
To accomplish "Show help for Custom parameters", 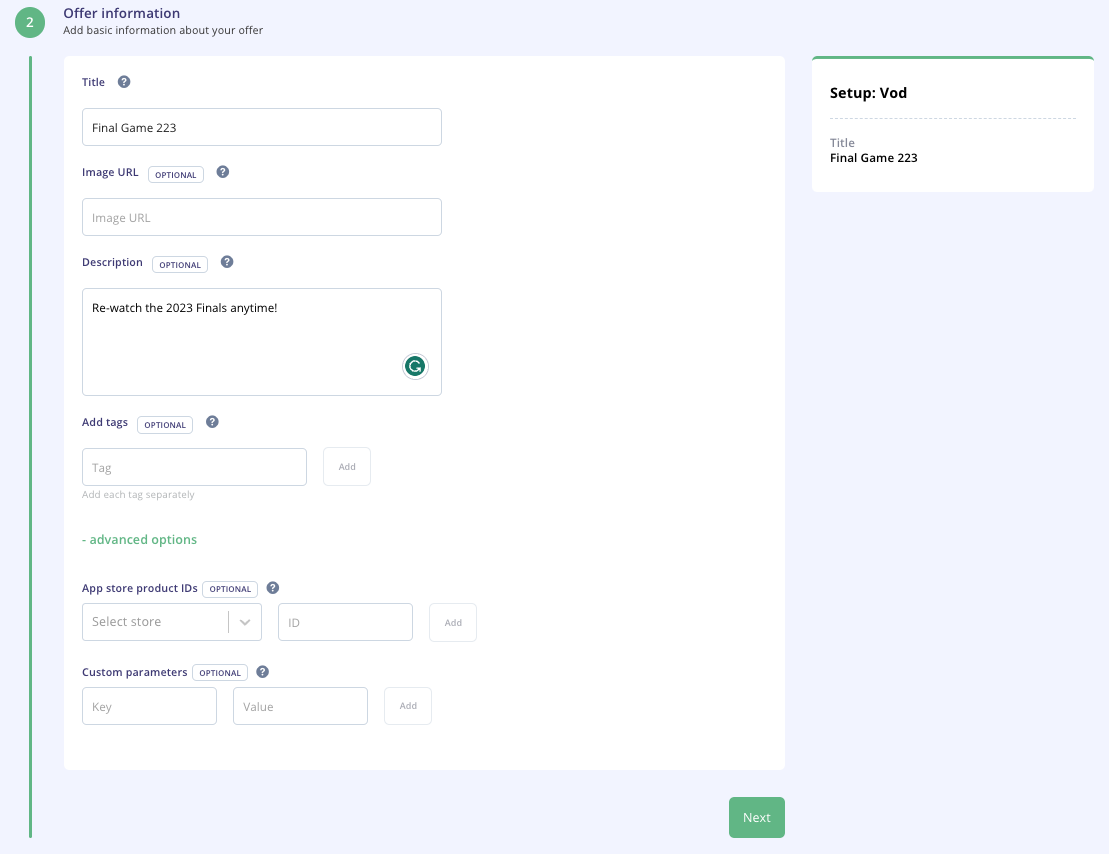I will (262, 672).
